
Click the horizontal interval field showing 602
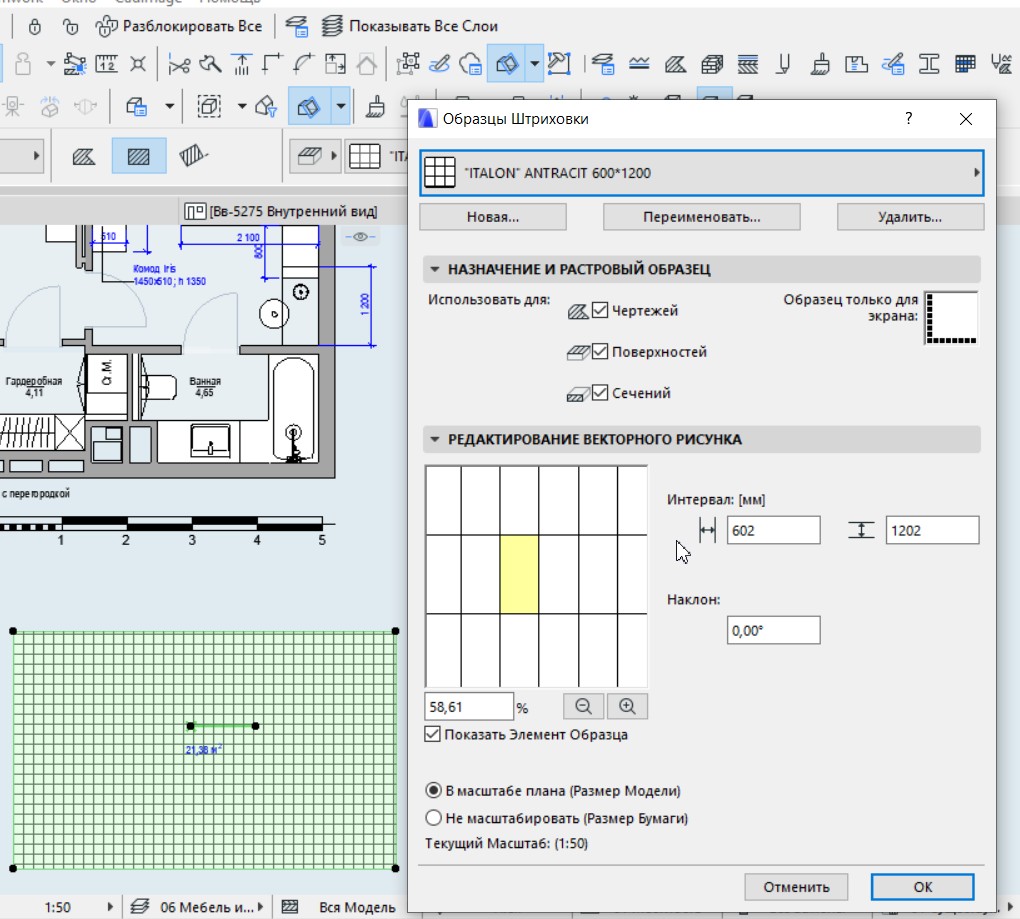(773, 531)
